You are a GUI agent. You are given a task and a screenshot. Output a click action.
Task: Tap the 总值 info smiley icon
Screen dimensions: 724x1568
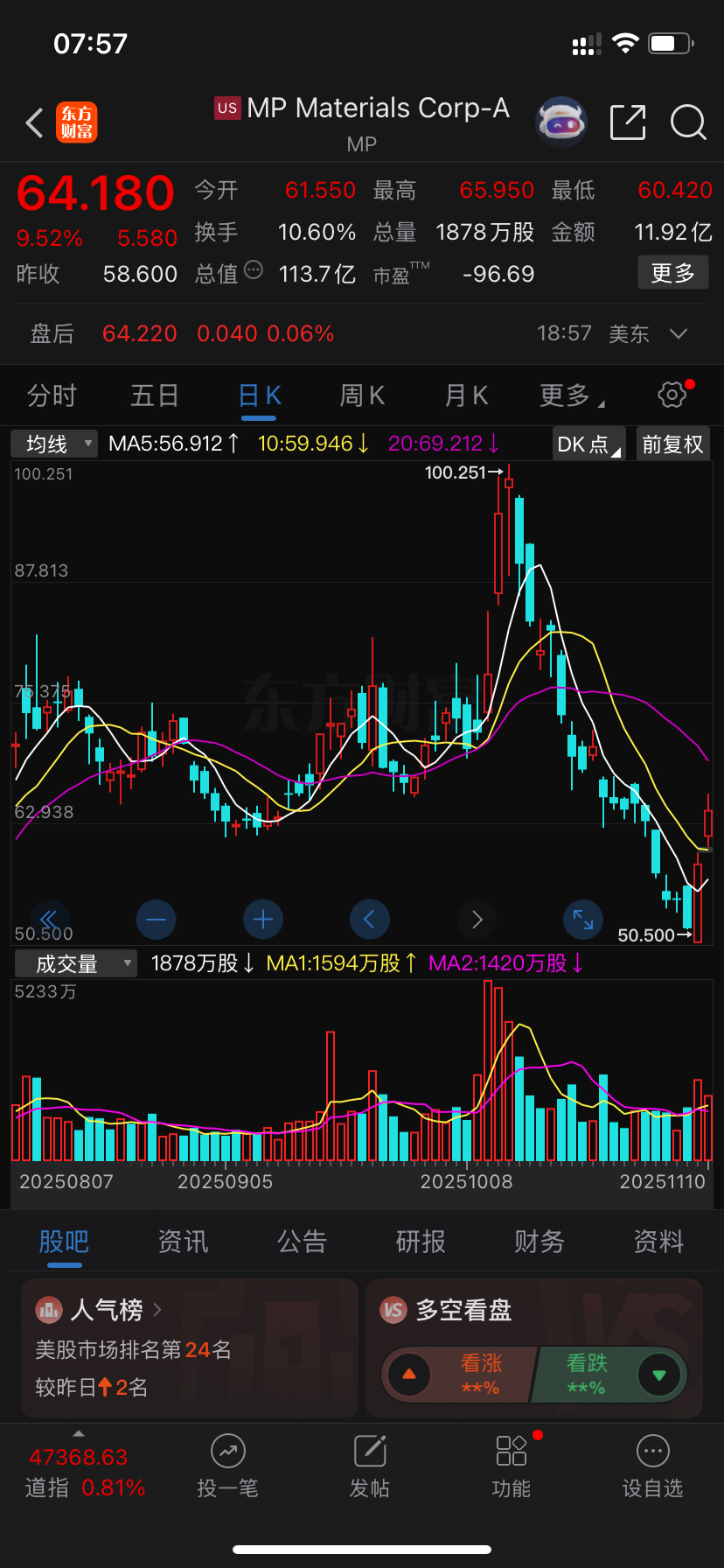pyautogui.click(x=254, y=269)
